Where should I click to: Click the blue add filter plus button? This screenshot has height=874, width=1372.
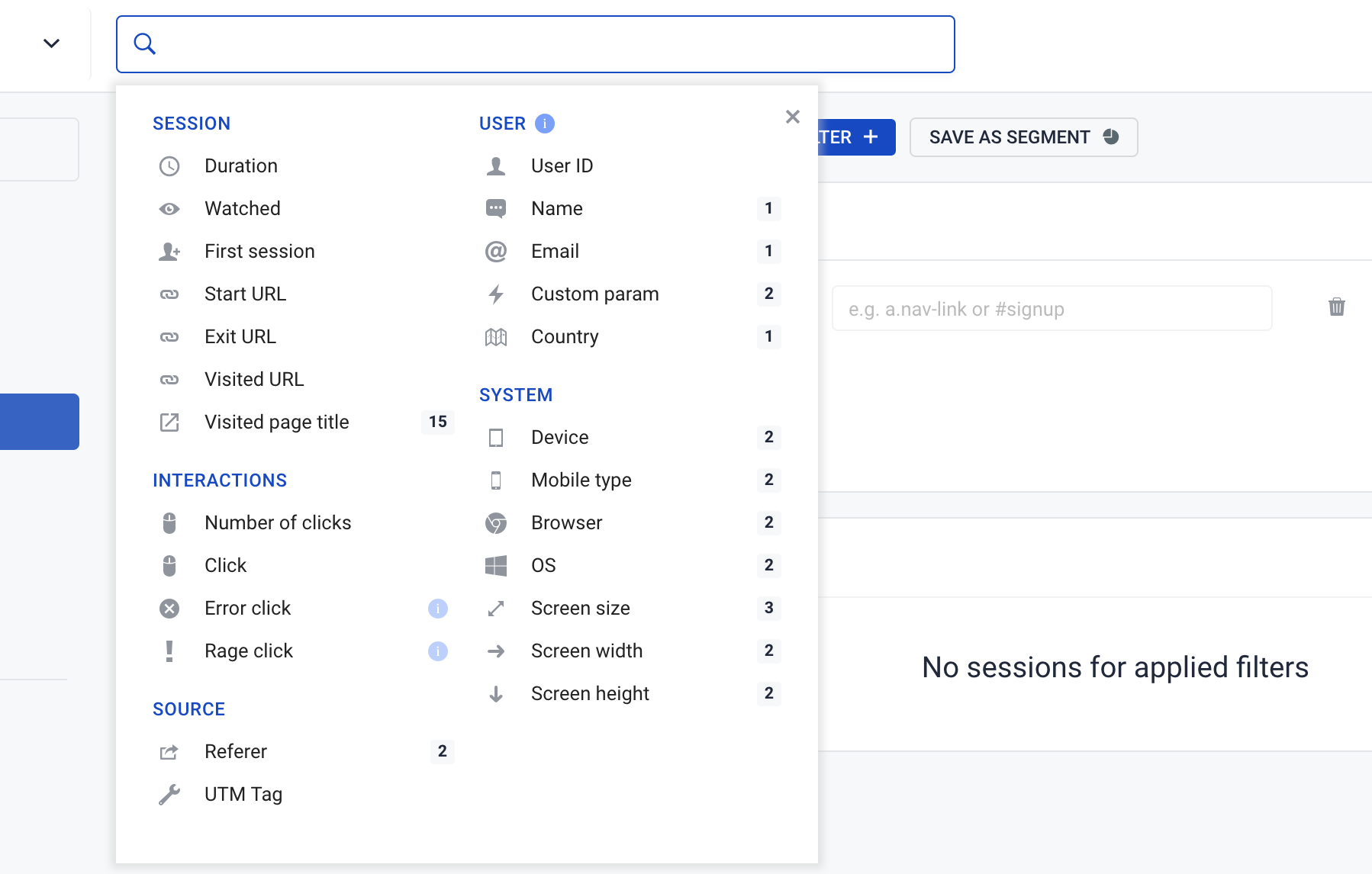tap(856, 137)
